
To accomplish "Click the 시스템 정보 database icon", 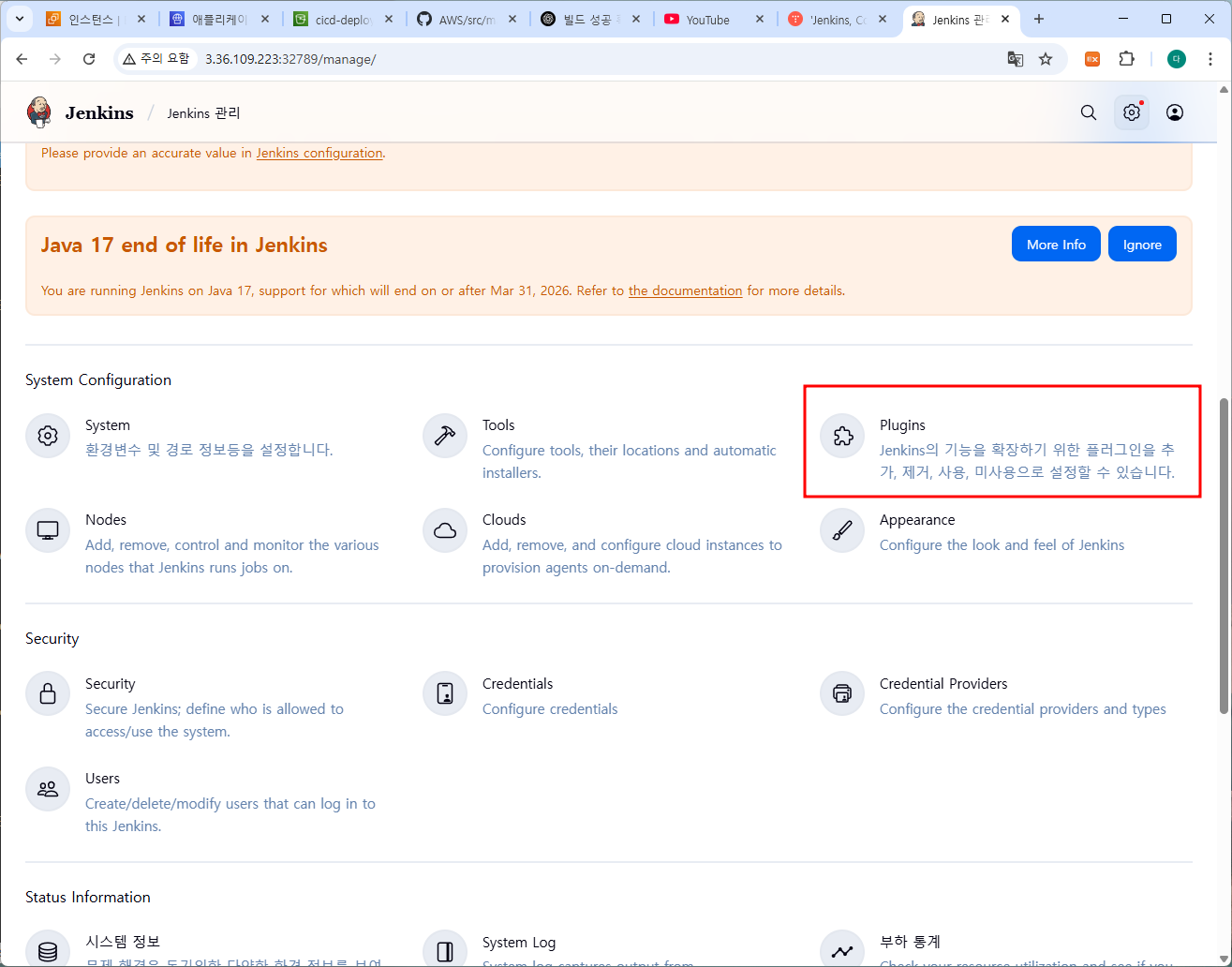I will tap(48, 951).
